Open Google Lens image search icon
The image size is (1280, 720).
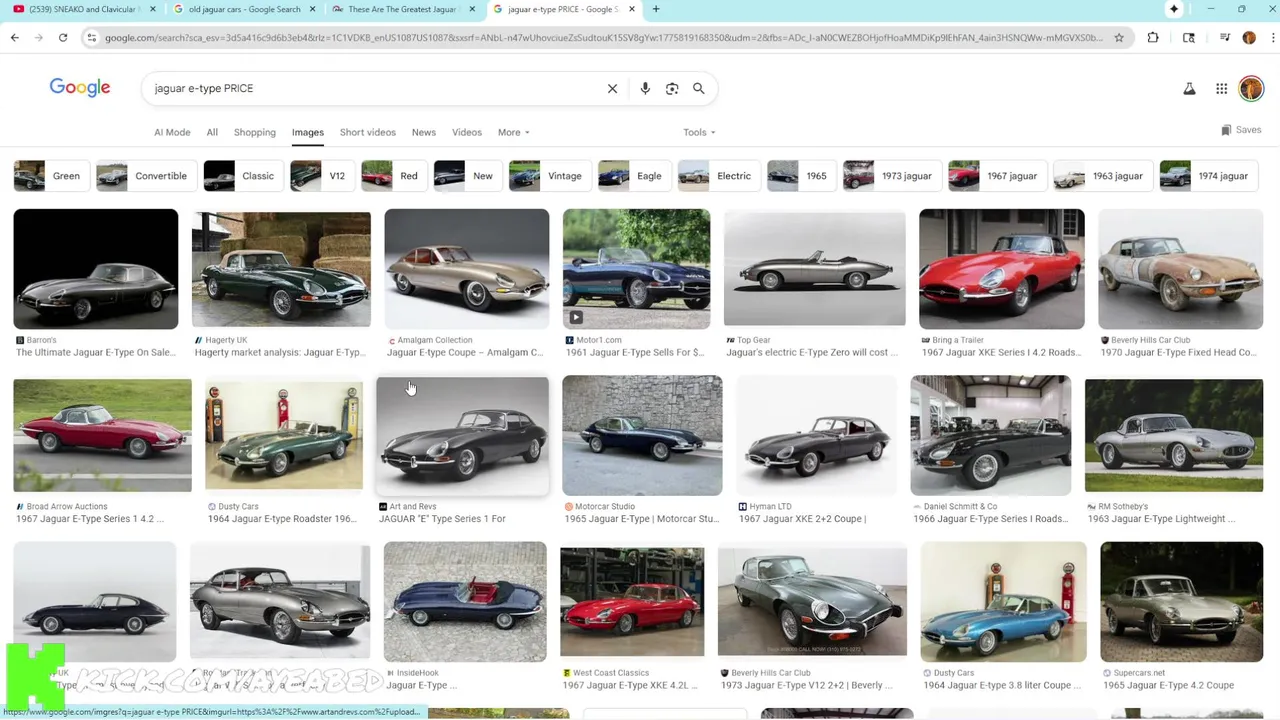click(672, 88)
